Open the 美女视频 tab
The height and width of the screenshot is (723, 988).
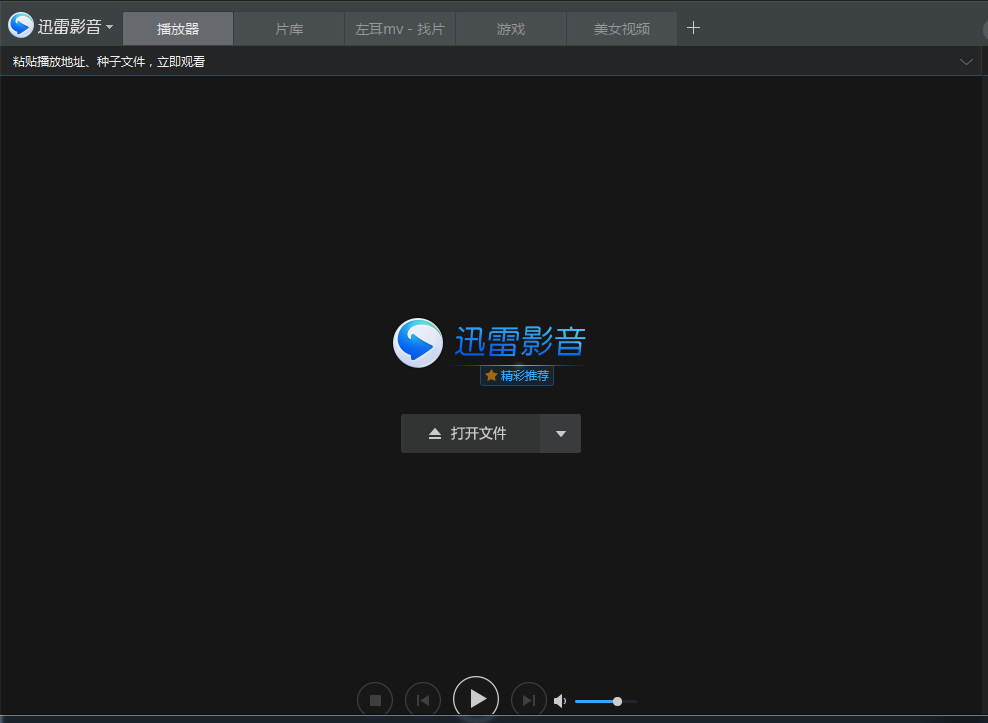coord(622,28)
